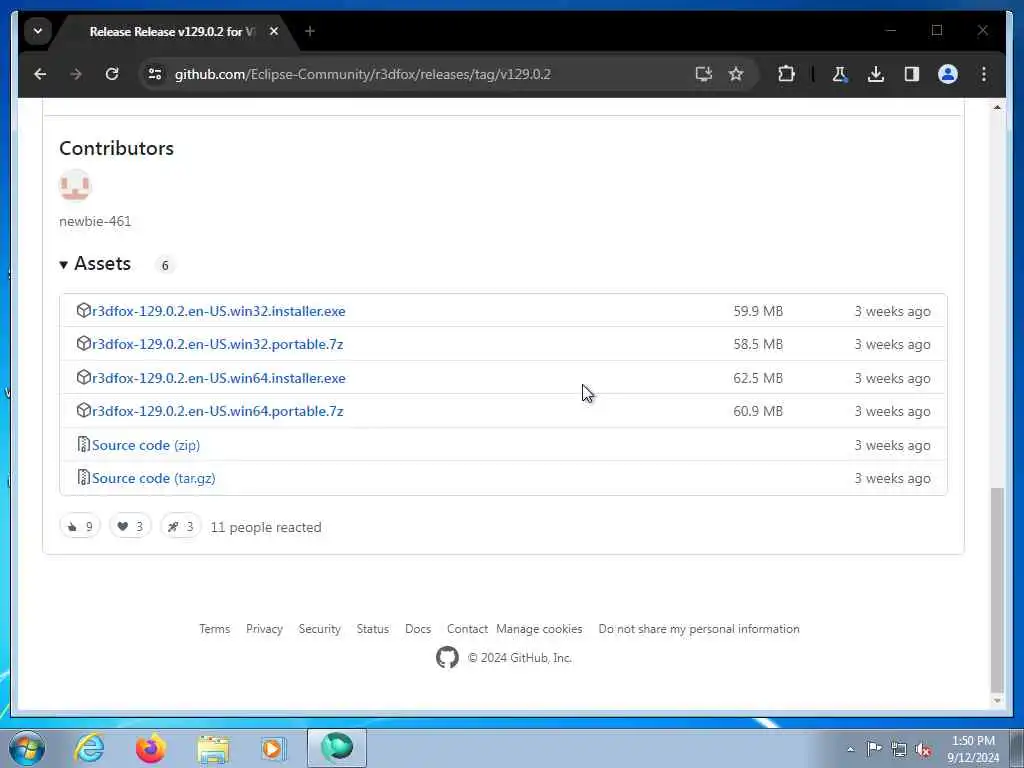
Task: Launch Internet Explorer from taskbar
Action: tap(89, 748)
